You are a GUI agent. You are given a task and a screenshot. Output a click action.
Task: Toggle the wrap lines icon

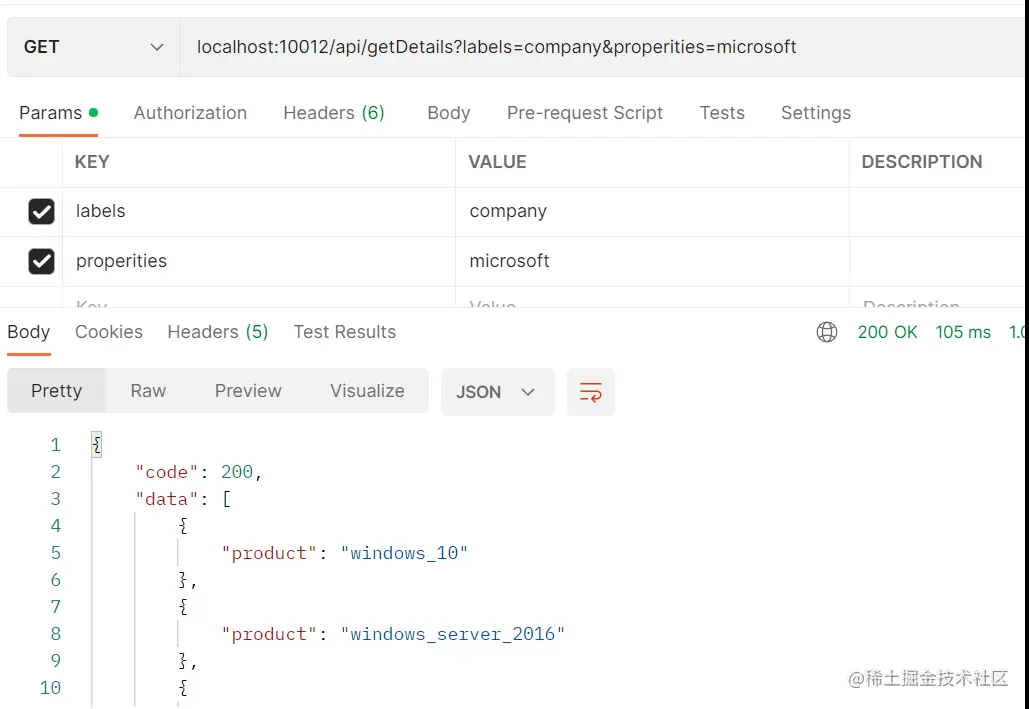pos(591,392)
